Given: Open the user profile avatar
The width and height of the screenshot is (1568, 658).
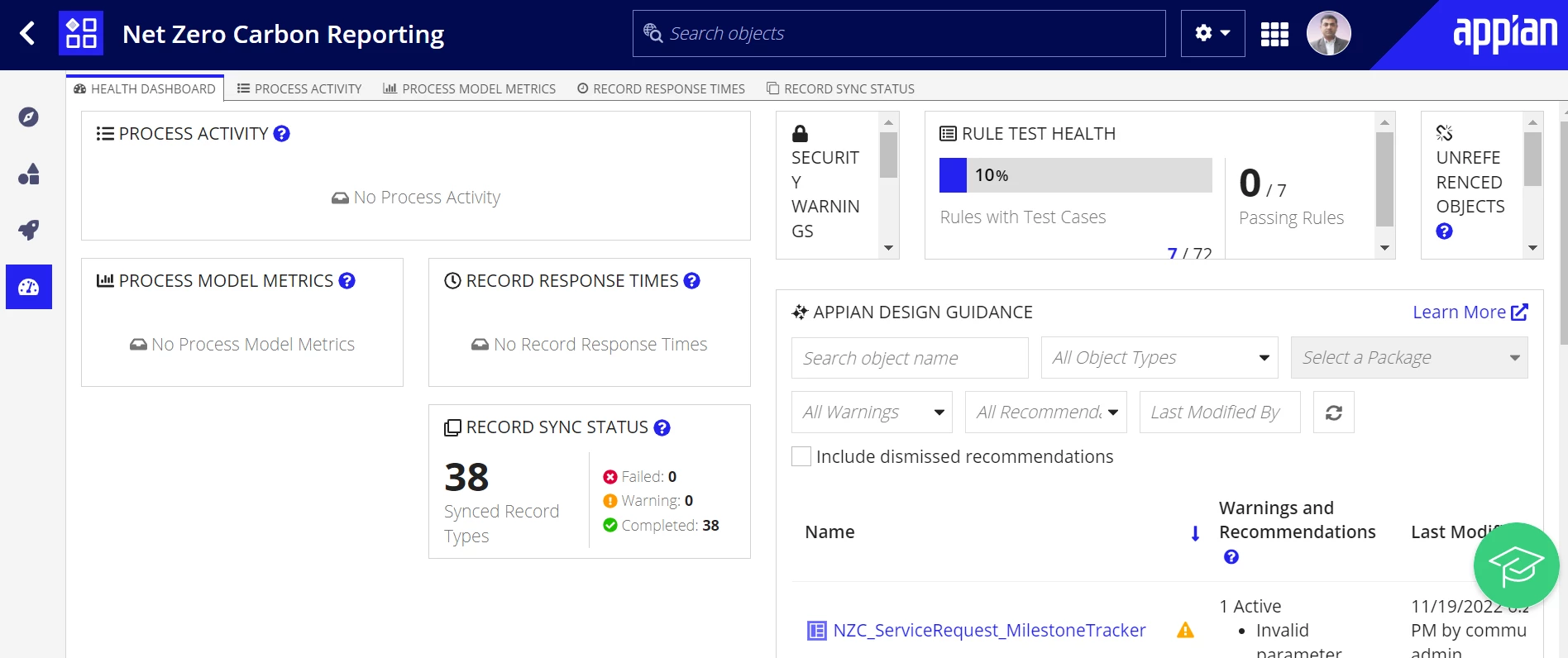Looking at the screenshot, I should pyautogui.click(x=1329, y=34).
